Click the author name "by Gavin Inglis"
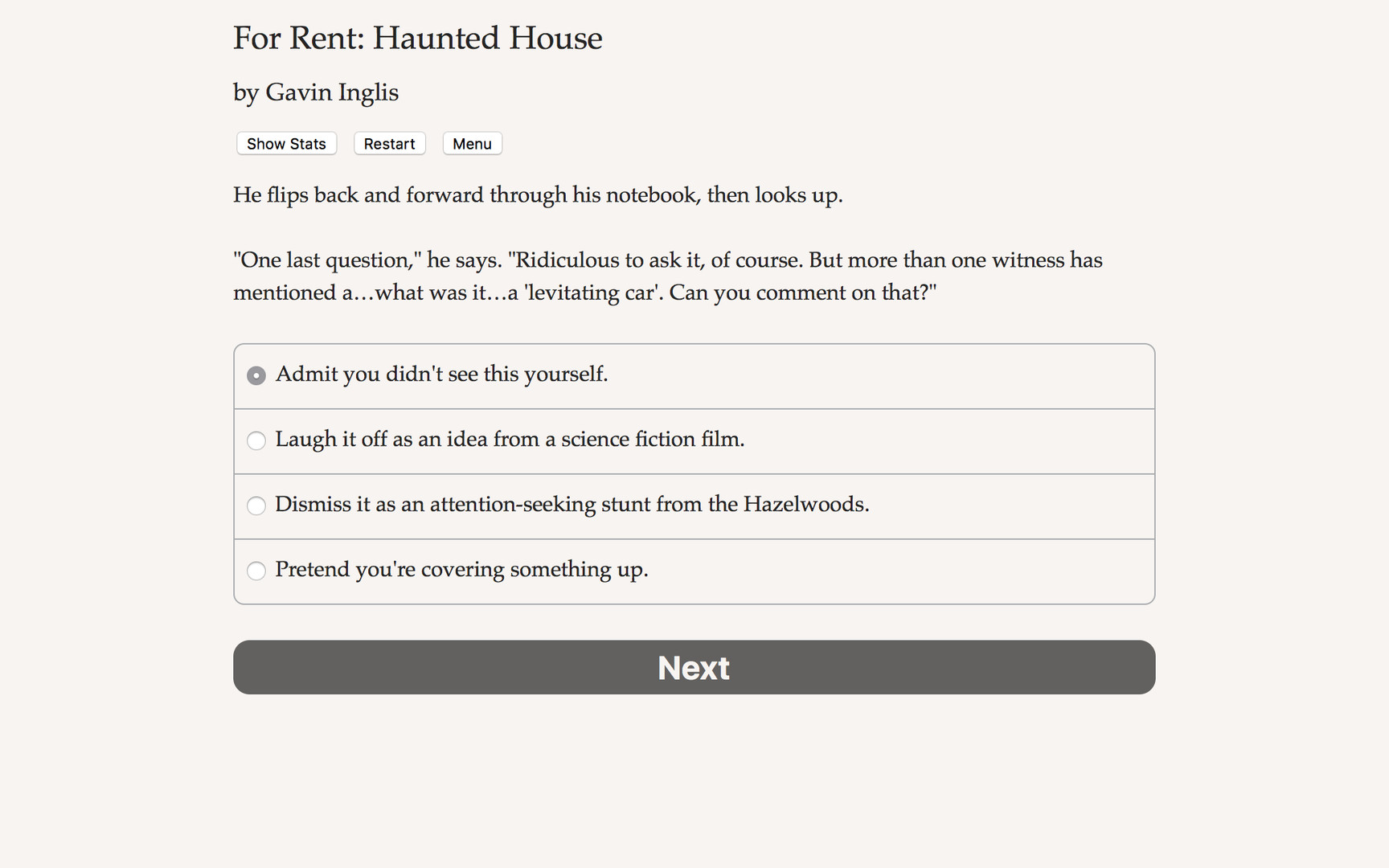 click(x=315, y=92)
